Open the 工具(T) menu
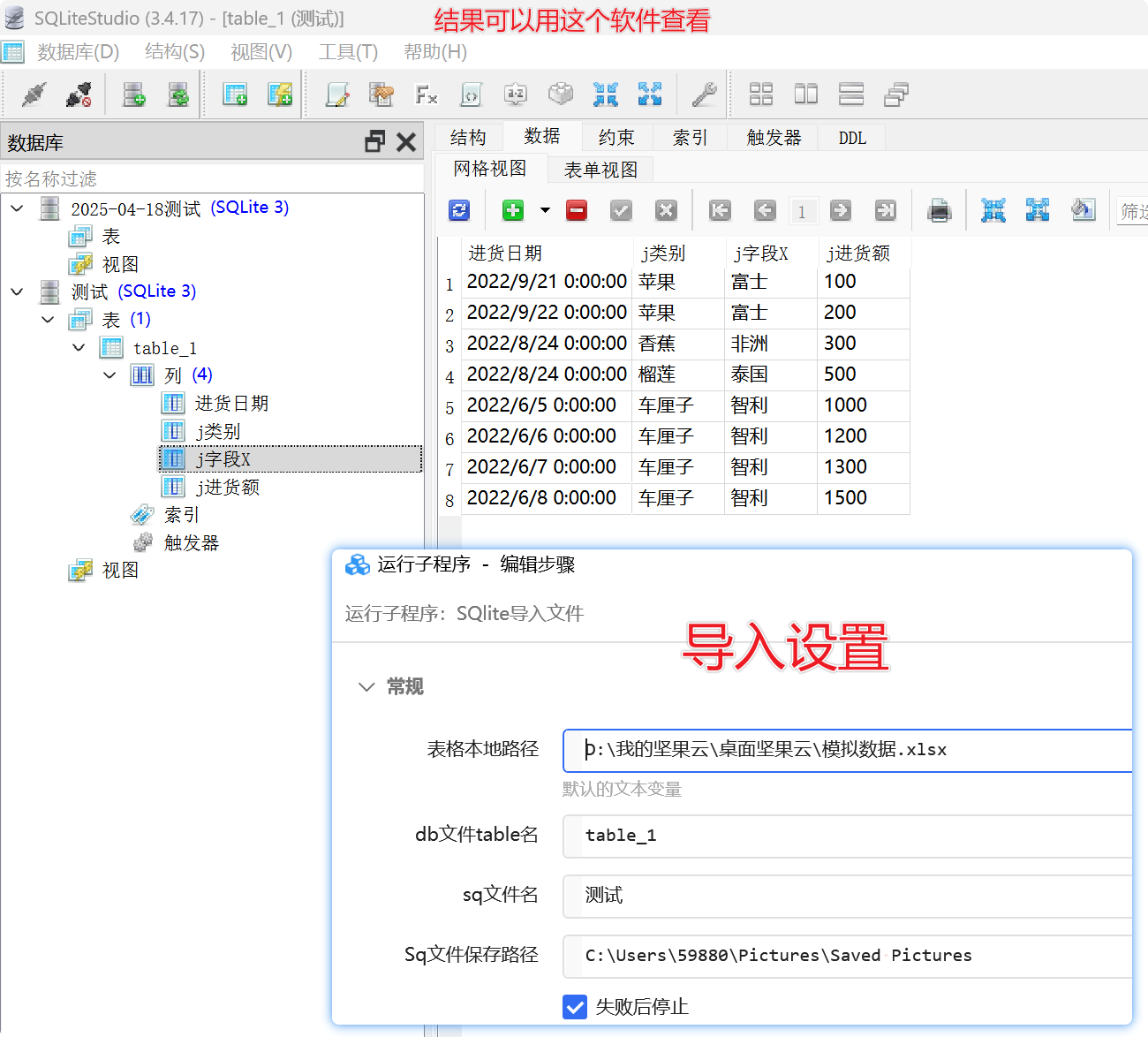1148x1037 pixels. pos(348,52)
